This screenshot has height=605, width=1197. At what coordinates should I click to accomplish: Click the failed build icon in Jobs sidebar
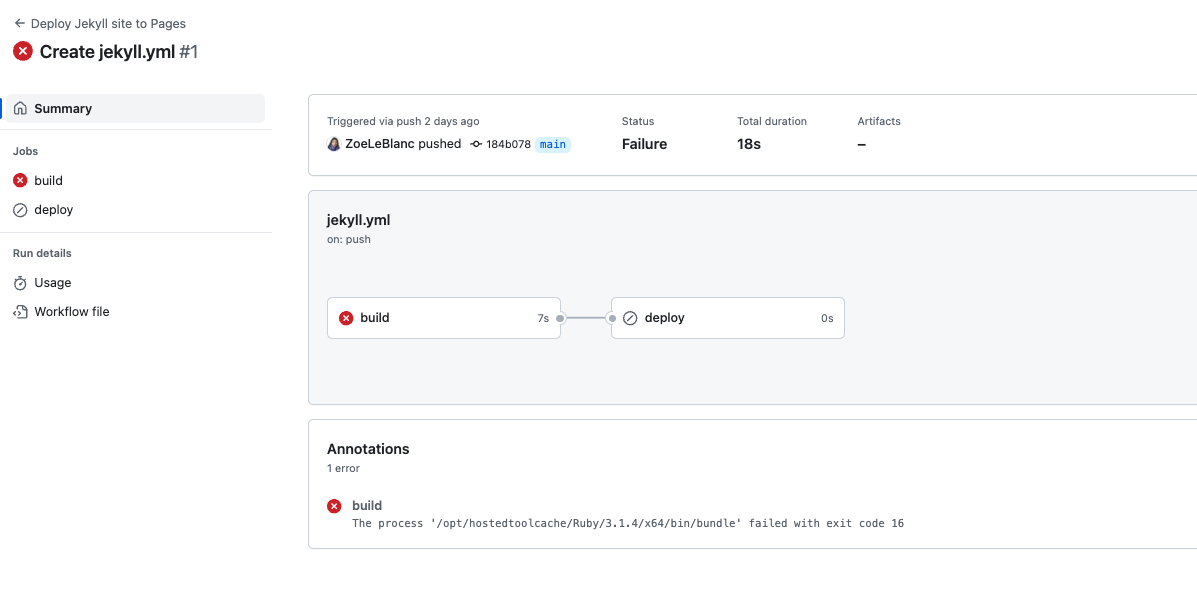[x=20, y=181]
